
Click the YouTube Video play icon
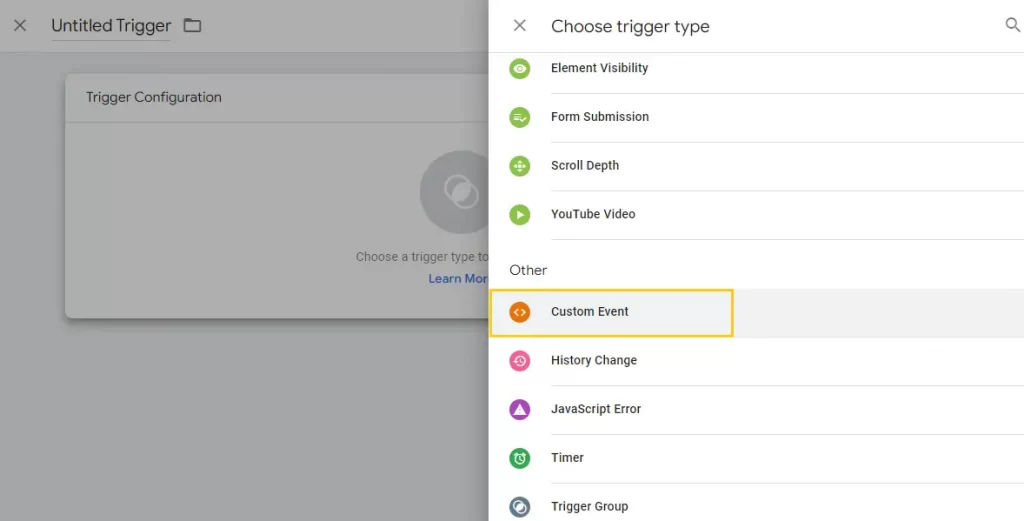[520, 215]
